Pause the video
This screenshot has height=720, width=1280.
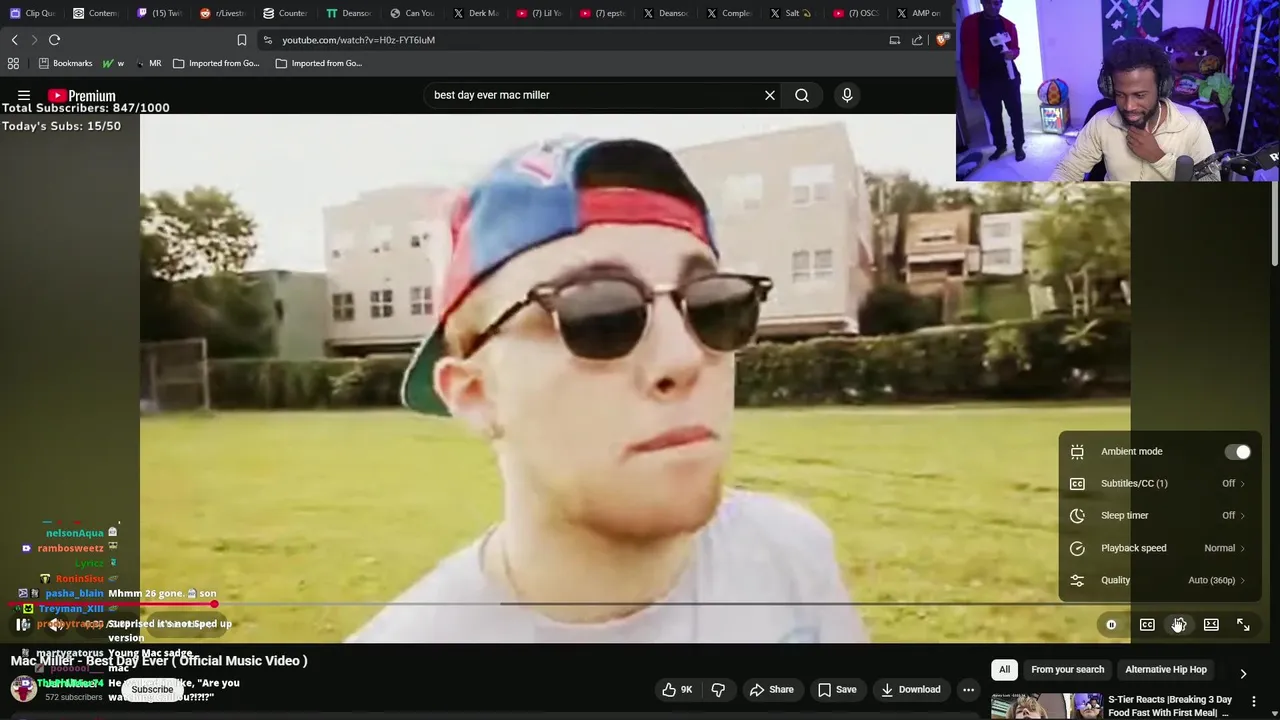tap(22, 625)
